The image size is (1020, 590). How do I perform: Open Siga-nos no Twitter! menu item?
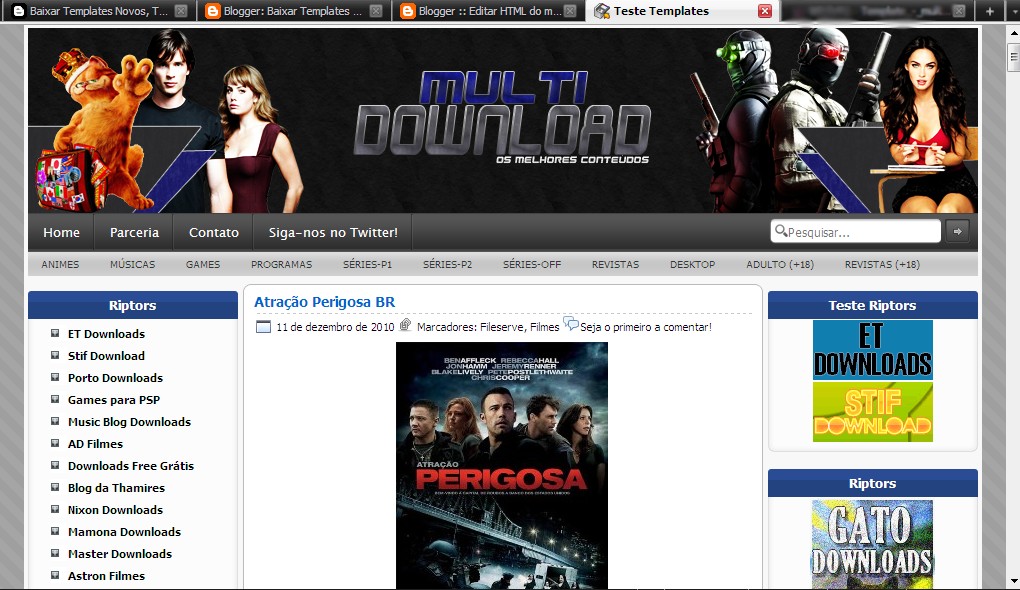click(333, 232)
